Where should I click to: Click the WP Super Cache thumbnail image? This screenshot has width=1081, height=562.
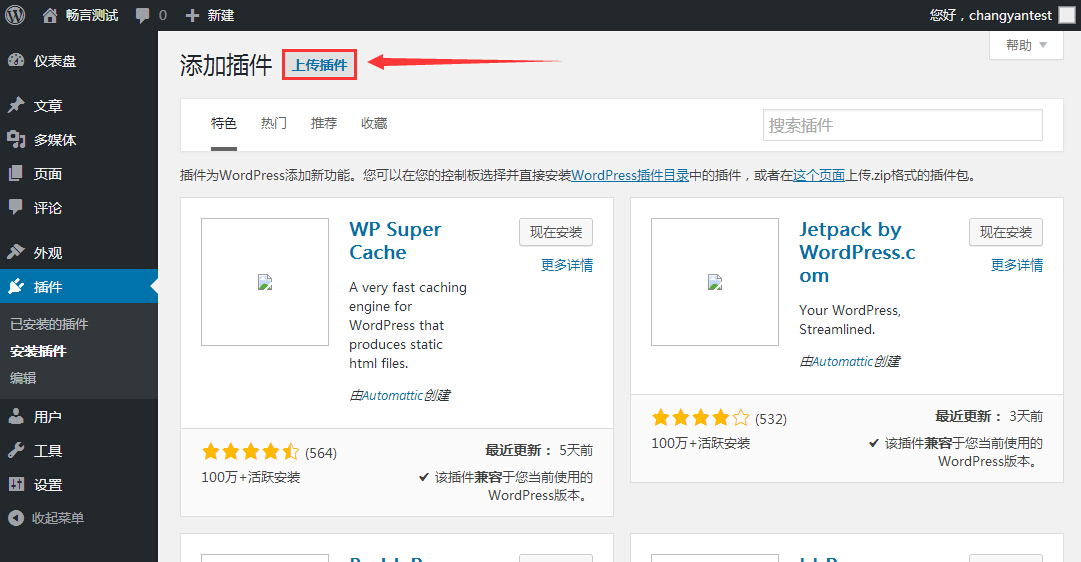pyautogui.click(x=265, y=282)
